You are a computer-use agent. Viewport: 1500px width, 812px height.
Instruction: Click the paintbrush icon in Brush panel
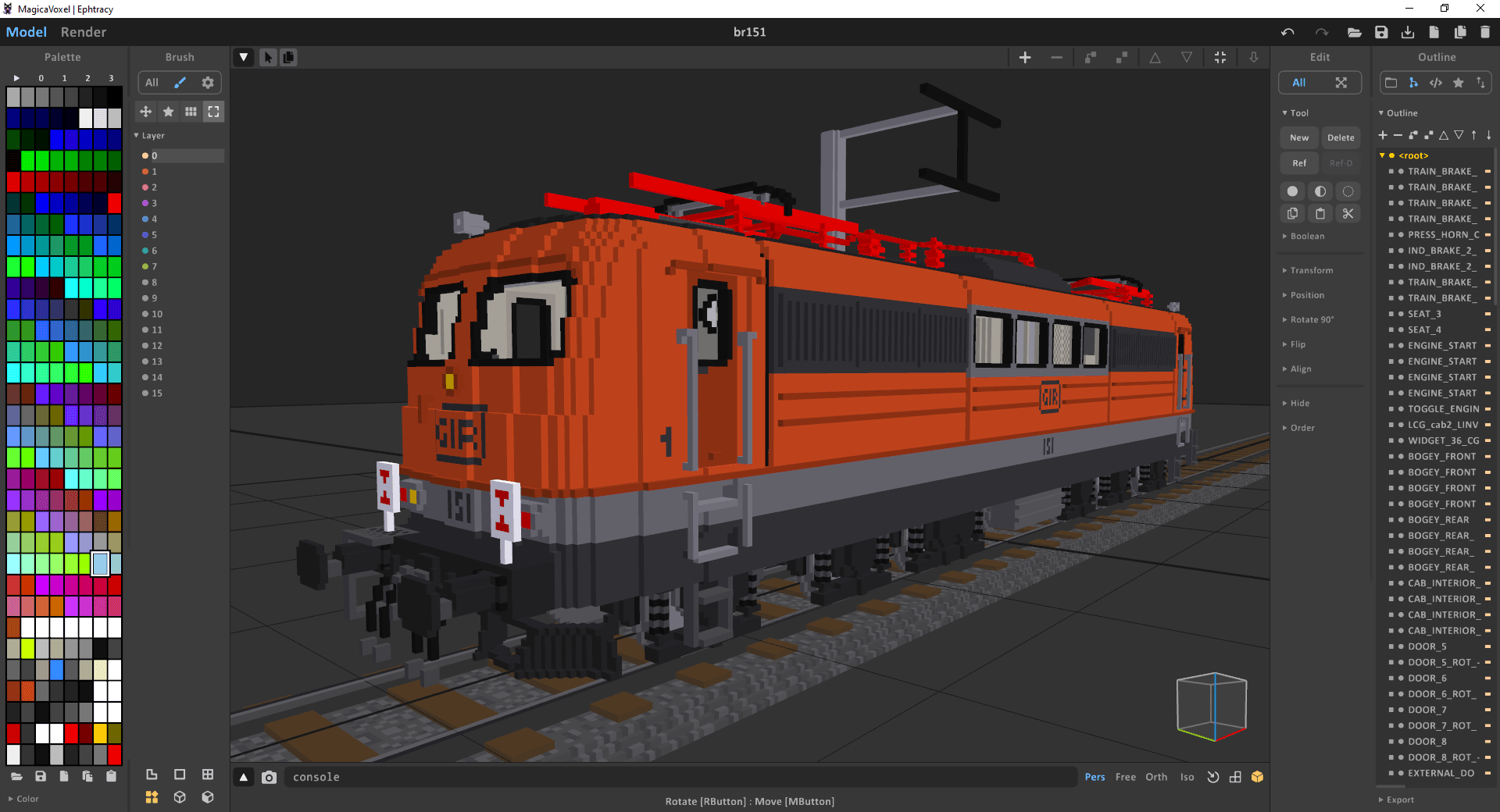click(x=180, y=83)
